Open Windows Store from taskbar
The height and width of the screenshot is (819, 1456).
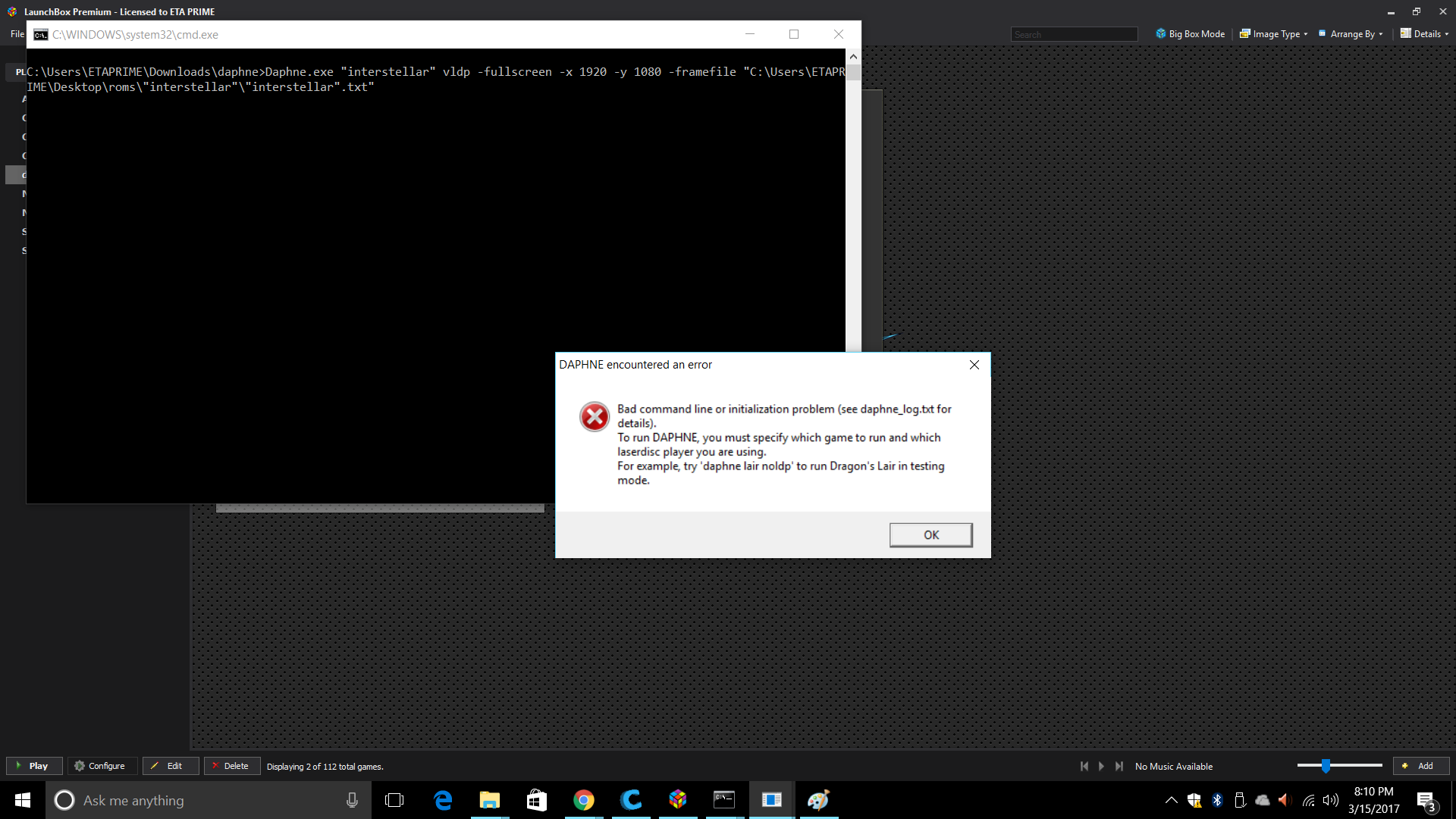tap(537, 800)
